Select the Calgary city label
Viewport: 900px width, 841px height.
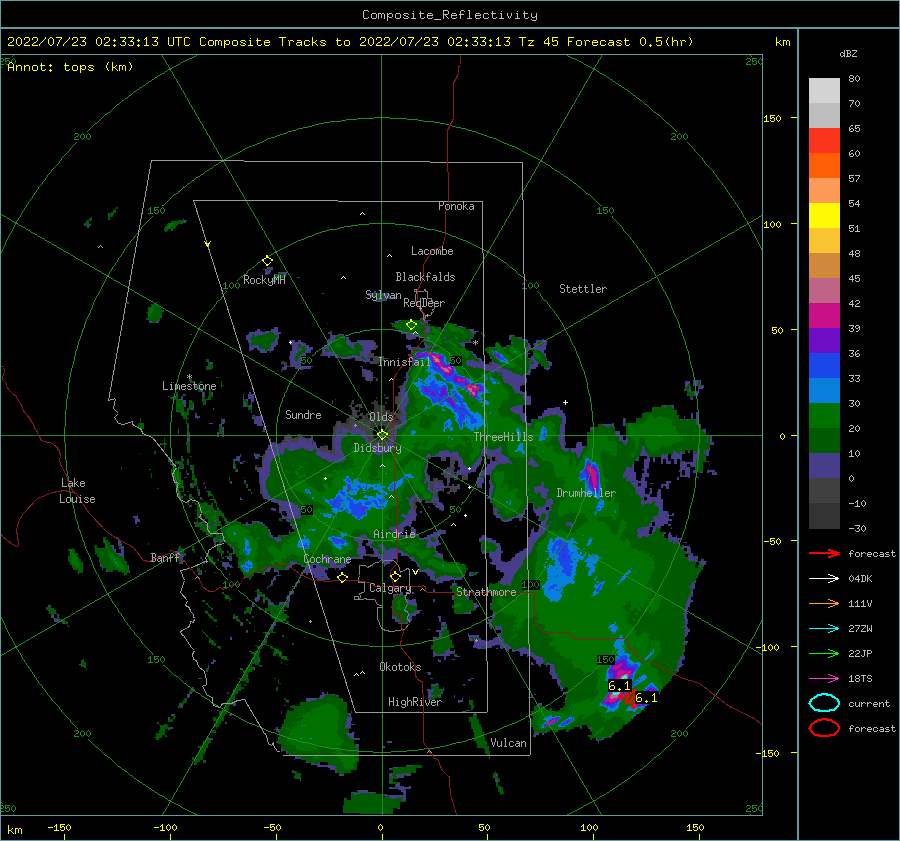(x=390, y=588)
